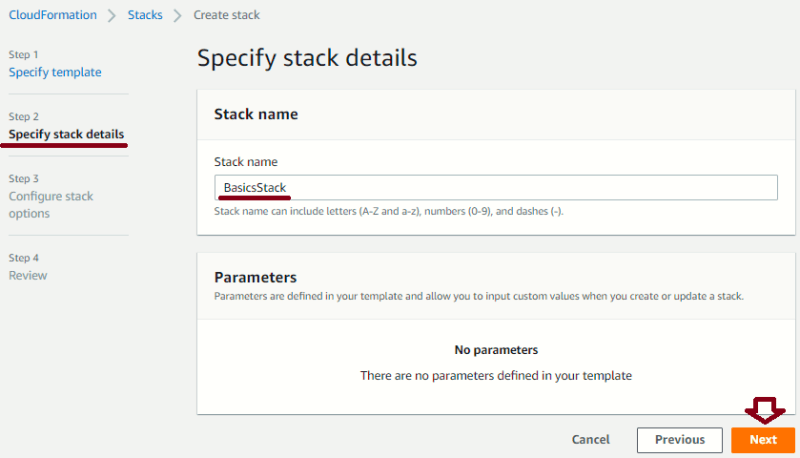This screenshot has width=800, height=458.
Task: Focus the Stack name input field
Action: tap(496, 188)
